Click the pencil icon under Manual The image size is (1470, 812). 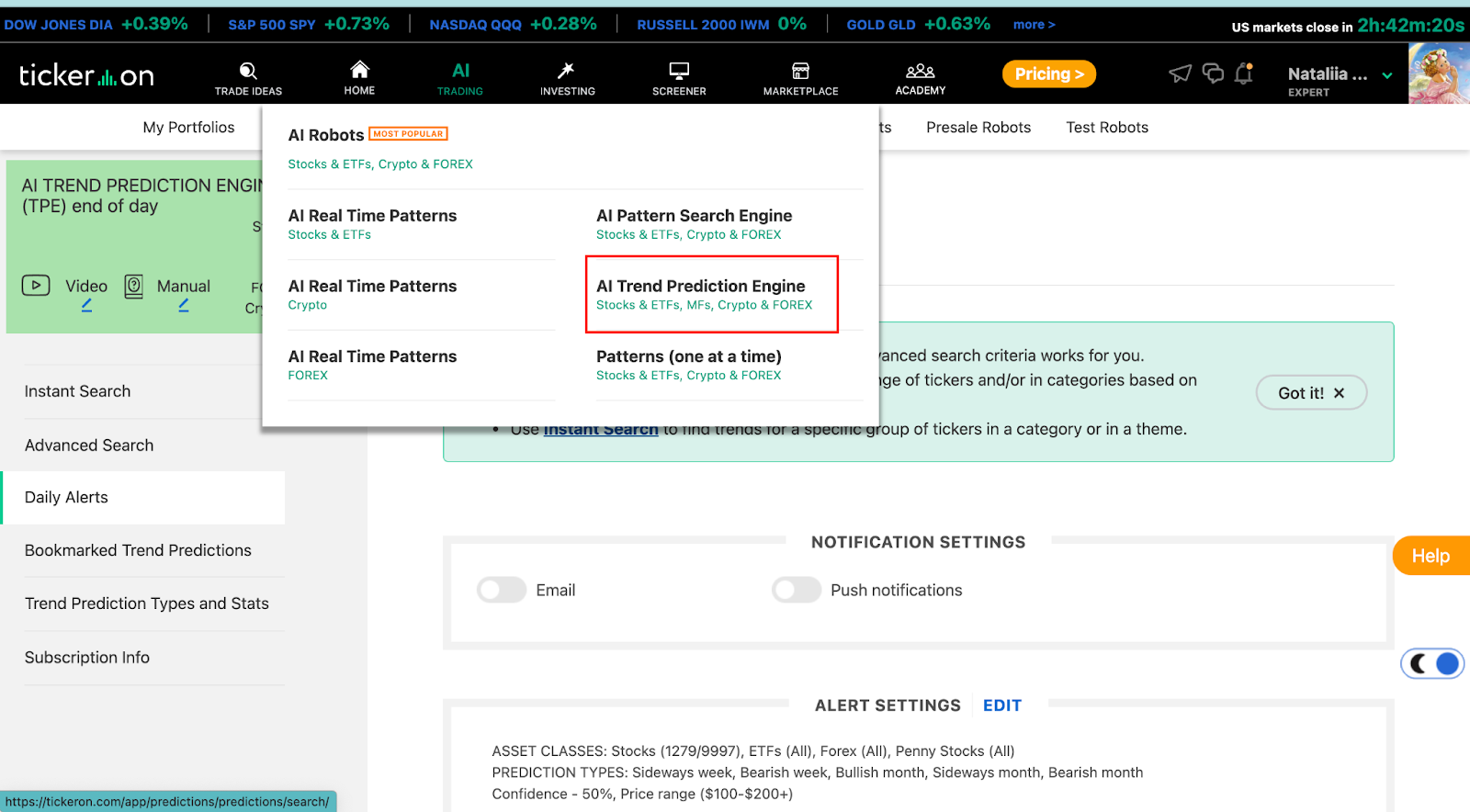click(184, 305)
